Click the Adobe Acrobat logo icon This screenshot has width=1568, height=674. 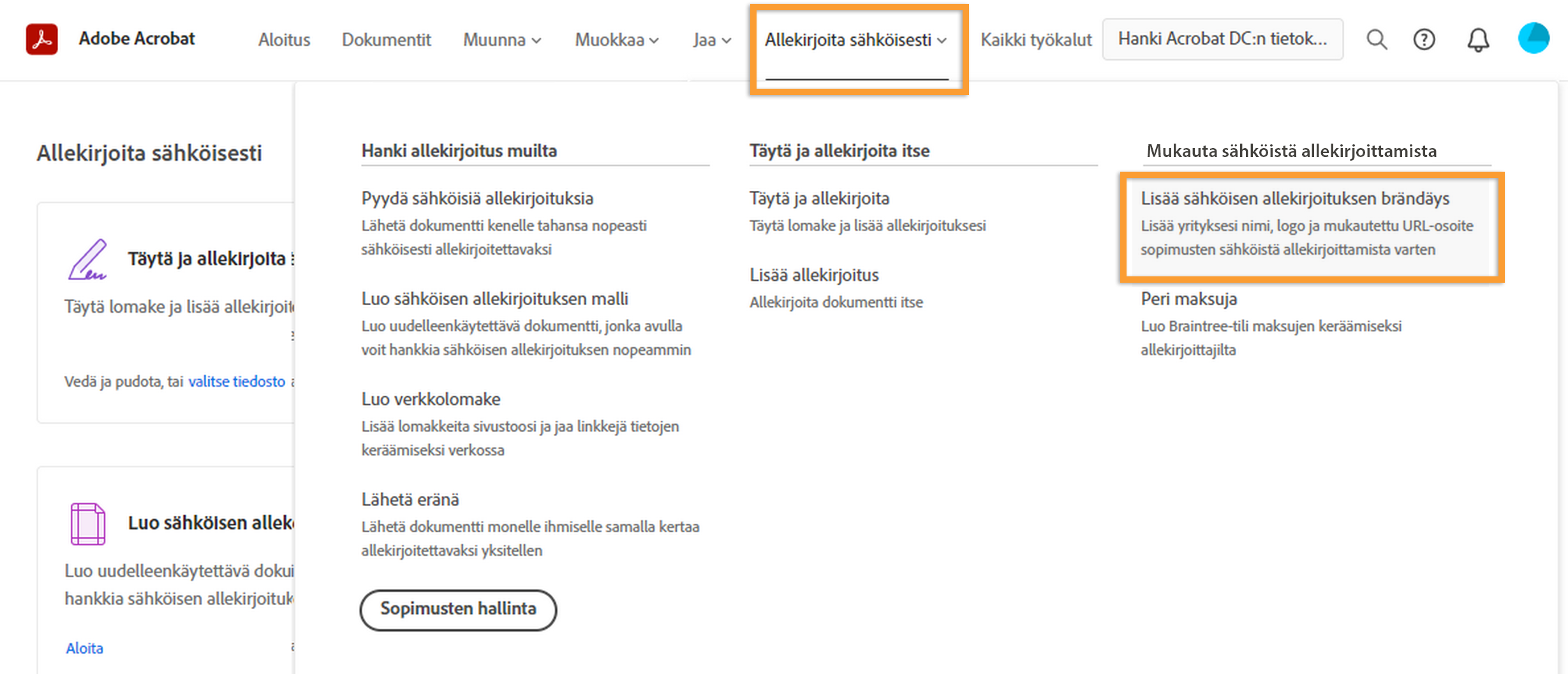coord(40,39)
